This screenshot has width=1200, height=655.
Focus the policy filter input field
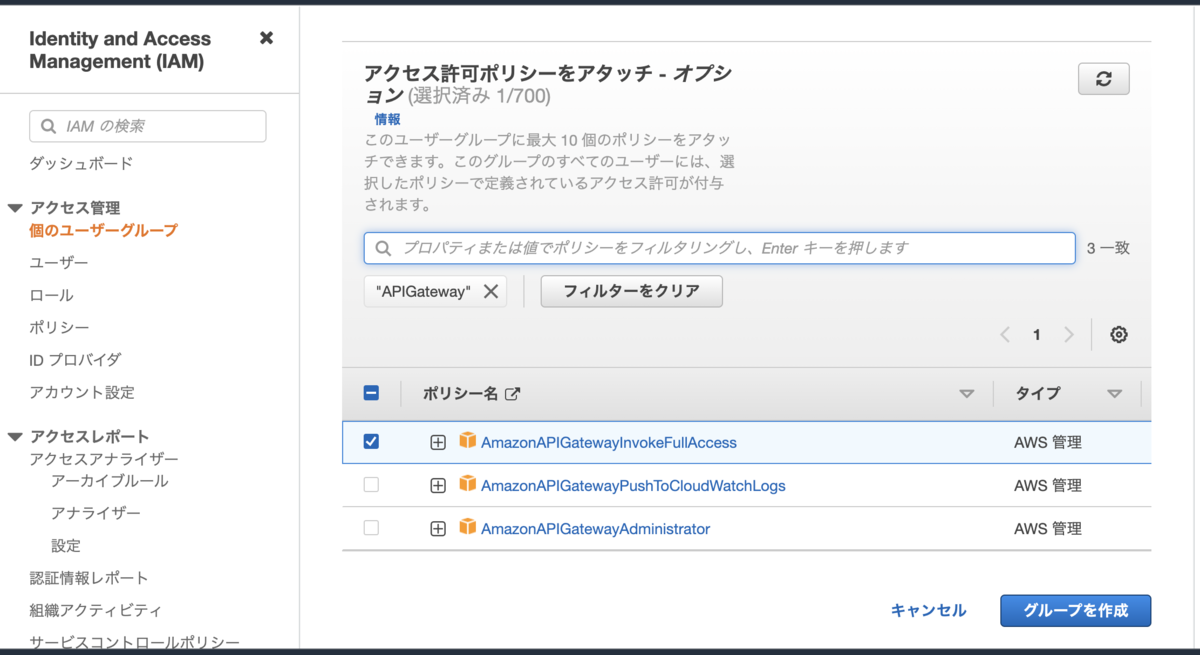point(719,248)
